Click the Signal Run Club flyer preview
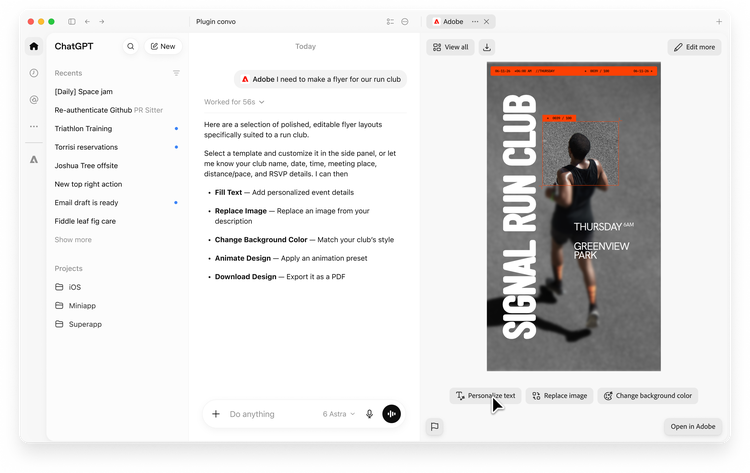 click(574, 216)
